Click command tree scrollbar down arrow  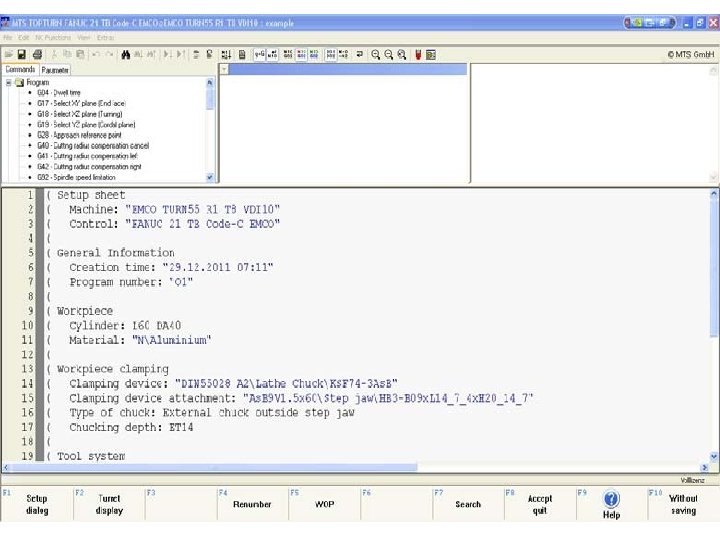tap(210, 177)
